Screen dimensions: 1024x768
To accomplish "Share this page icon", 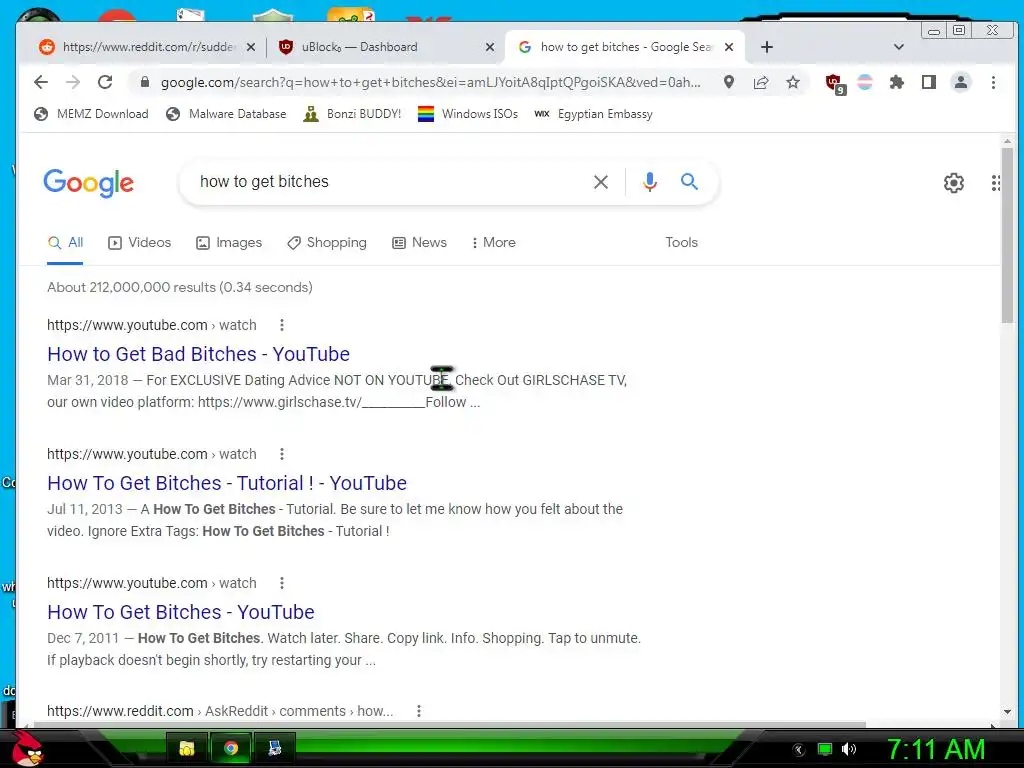I will pyautogui.click(x=761, y=82).
